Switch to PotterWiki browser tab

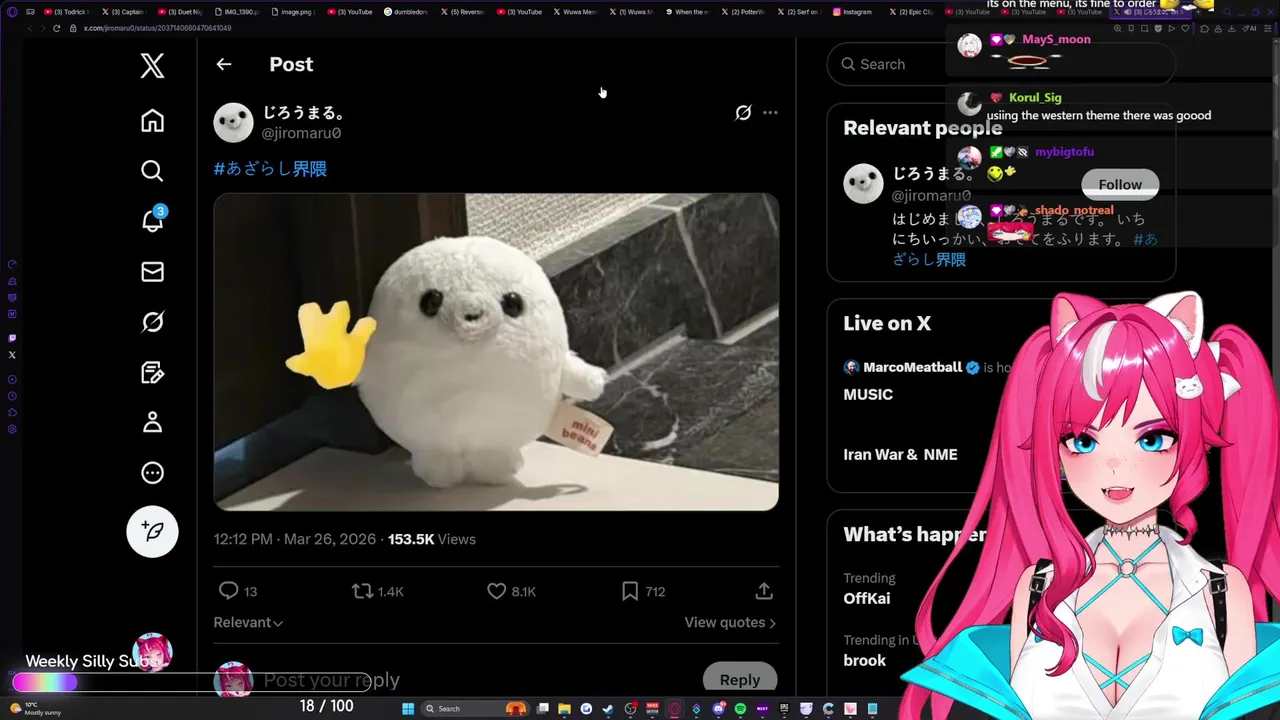[741, 12]
